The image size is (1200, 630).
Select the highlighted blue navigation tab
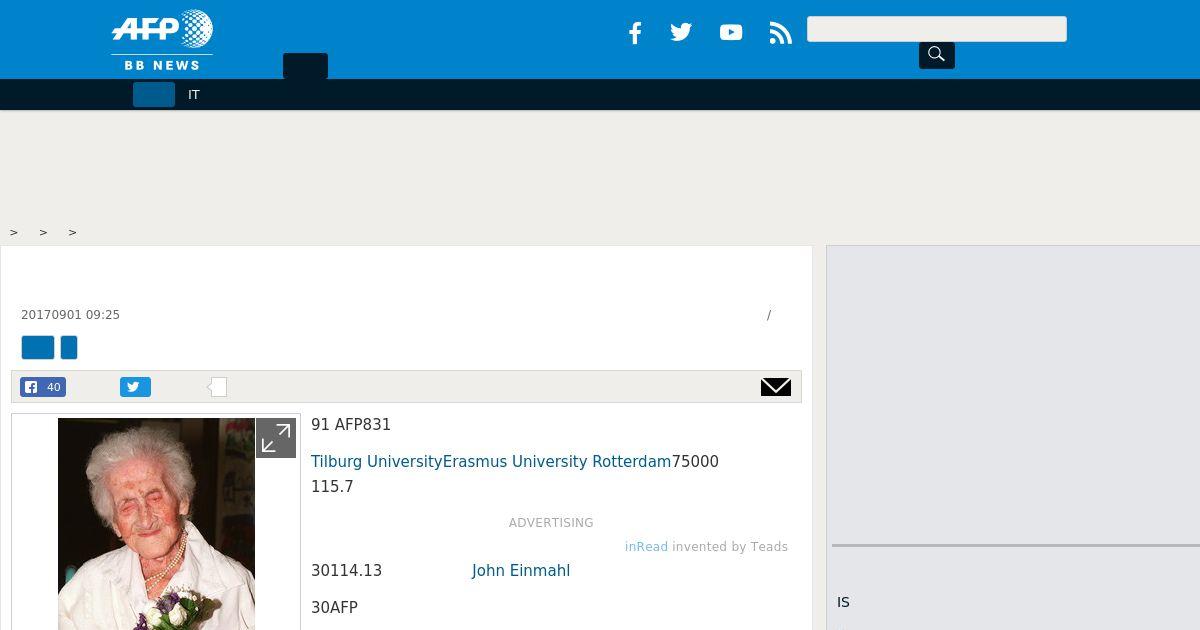click(x=154, y=95)
